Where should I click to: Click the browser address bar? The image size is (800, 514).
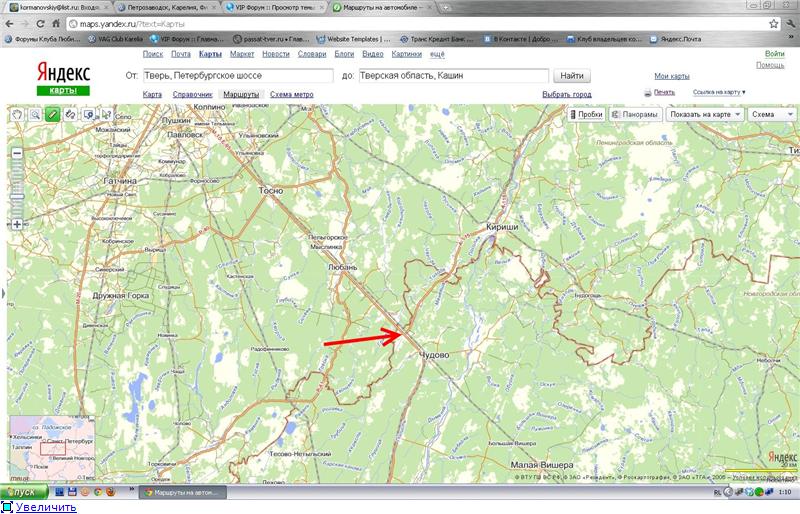(x=423, y=24)
